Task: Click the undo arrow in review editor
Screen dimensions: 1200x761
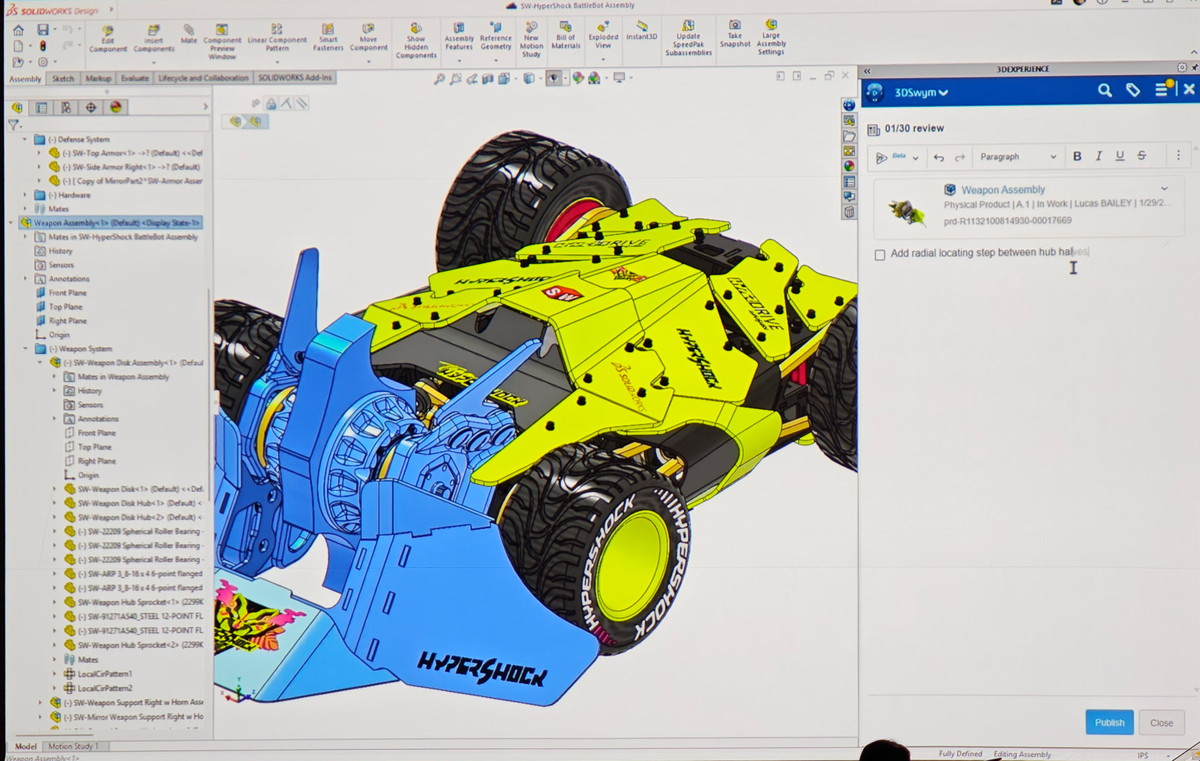Action: pos(938,157)
